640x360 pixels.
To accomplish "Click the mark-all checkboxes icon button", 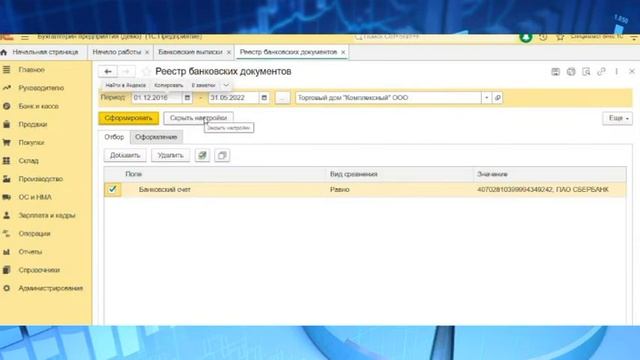I will click(202, 156).
